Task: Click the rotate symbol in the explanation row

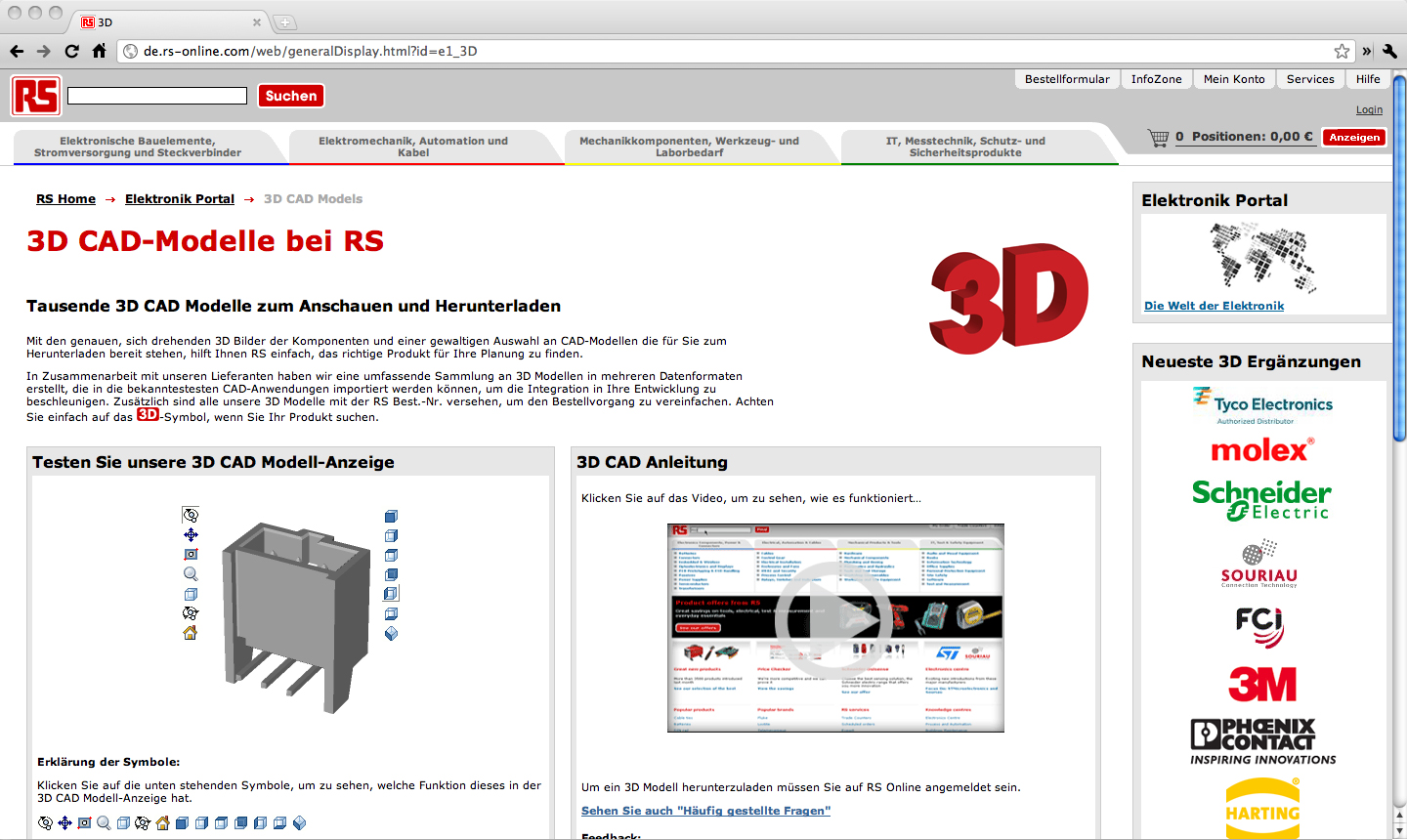Action: point(45,823)
